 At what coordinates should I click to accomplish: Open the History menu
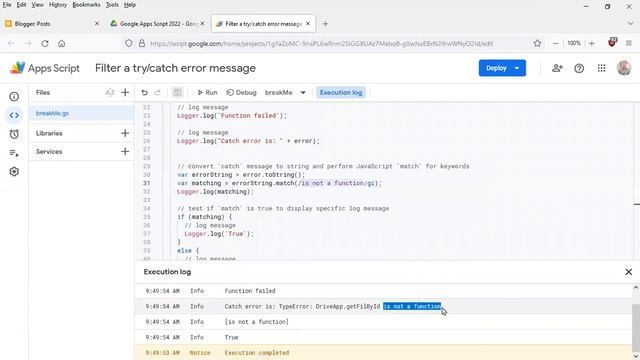(x=58, y=5)
